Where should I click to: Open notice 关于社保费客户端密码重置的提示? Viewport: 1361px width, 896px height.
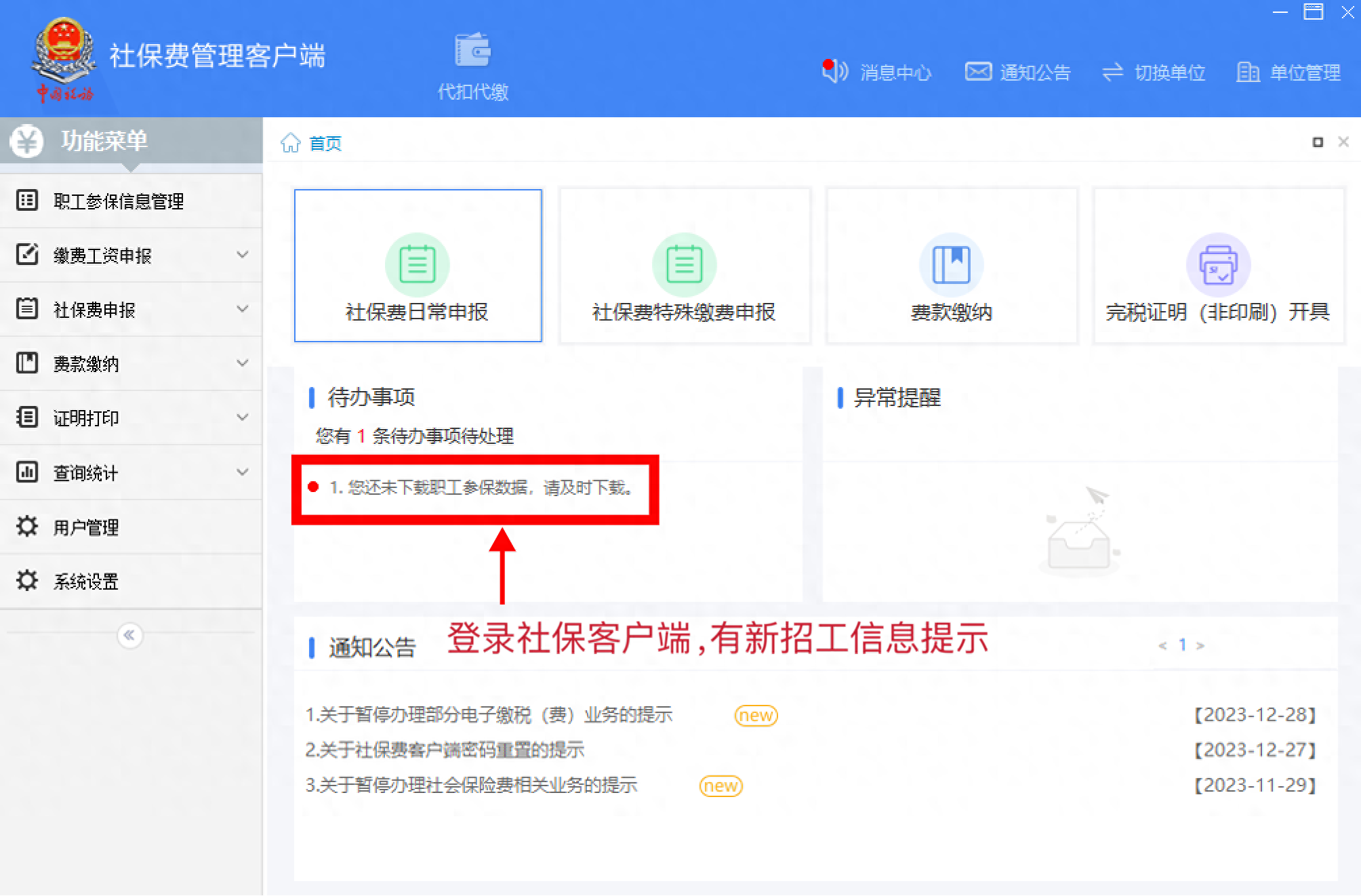tap(445, 750)
